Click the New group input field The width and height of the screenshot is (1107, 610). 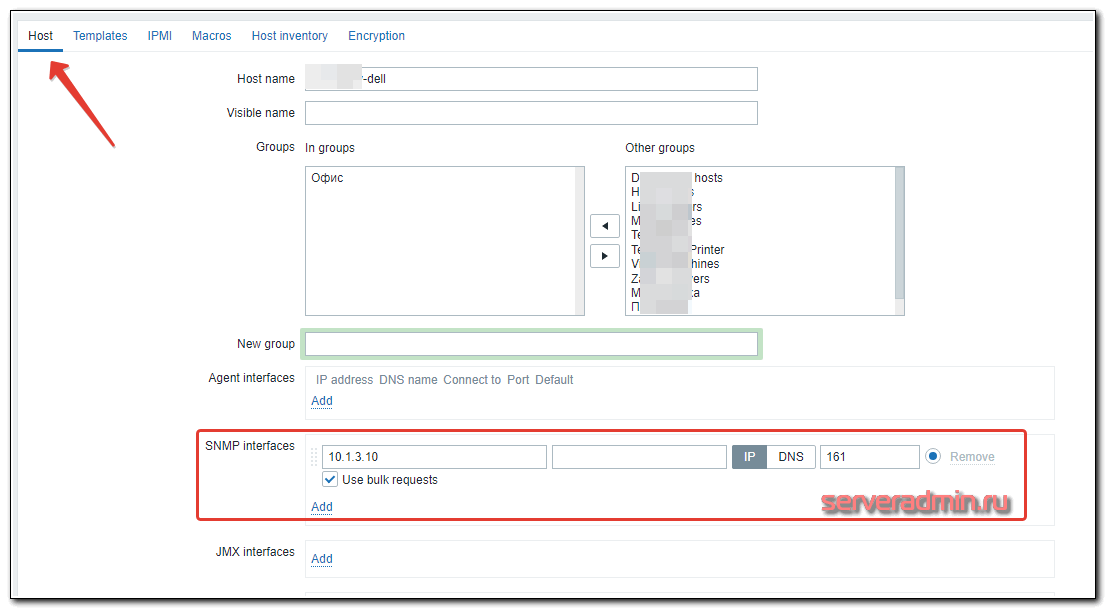[x=531, y=344]
